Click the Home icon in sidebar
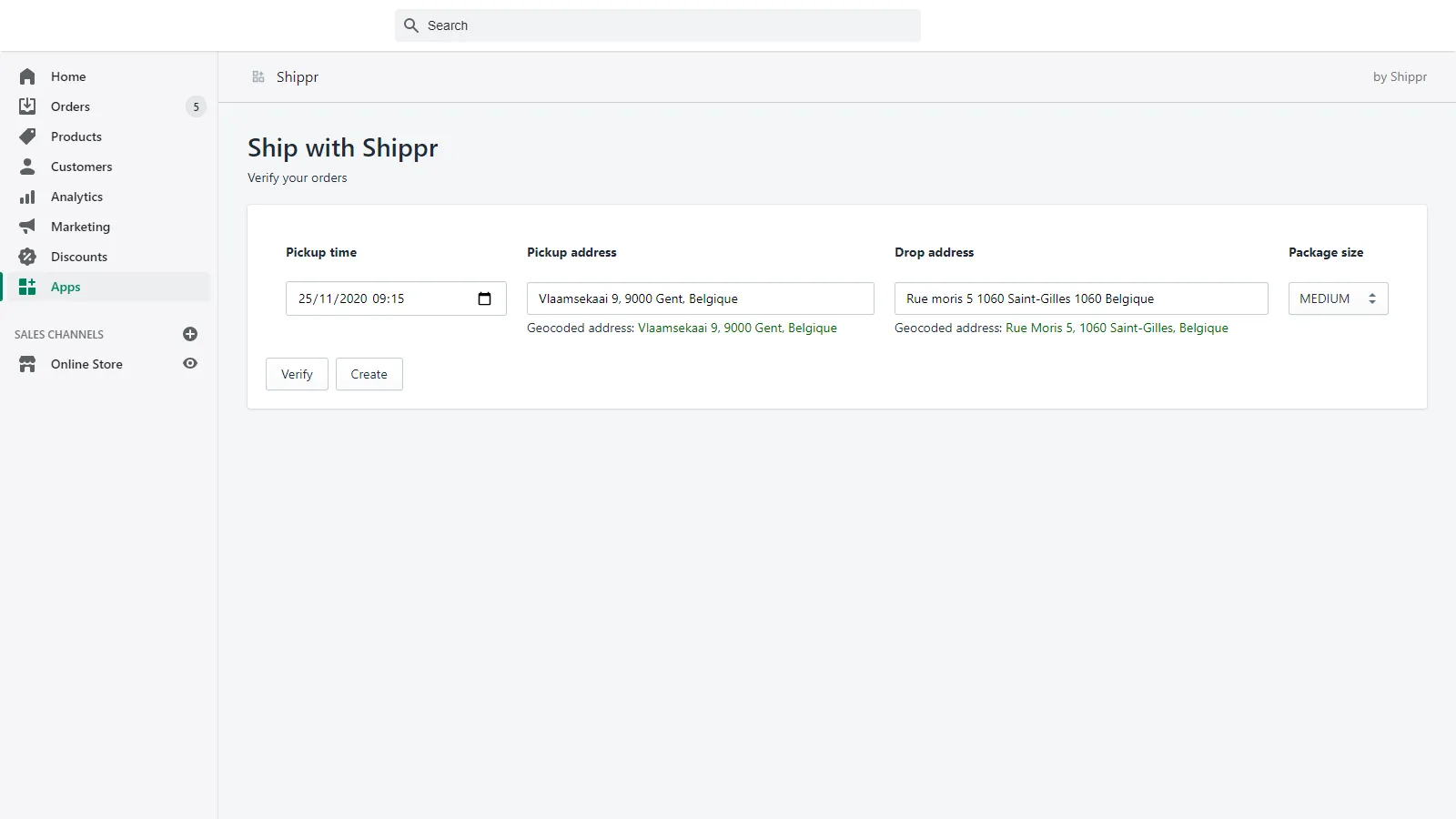Screen dimensions: 1456x819 point(27,76)
